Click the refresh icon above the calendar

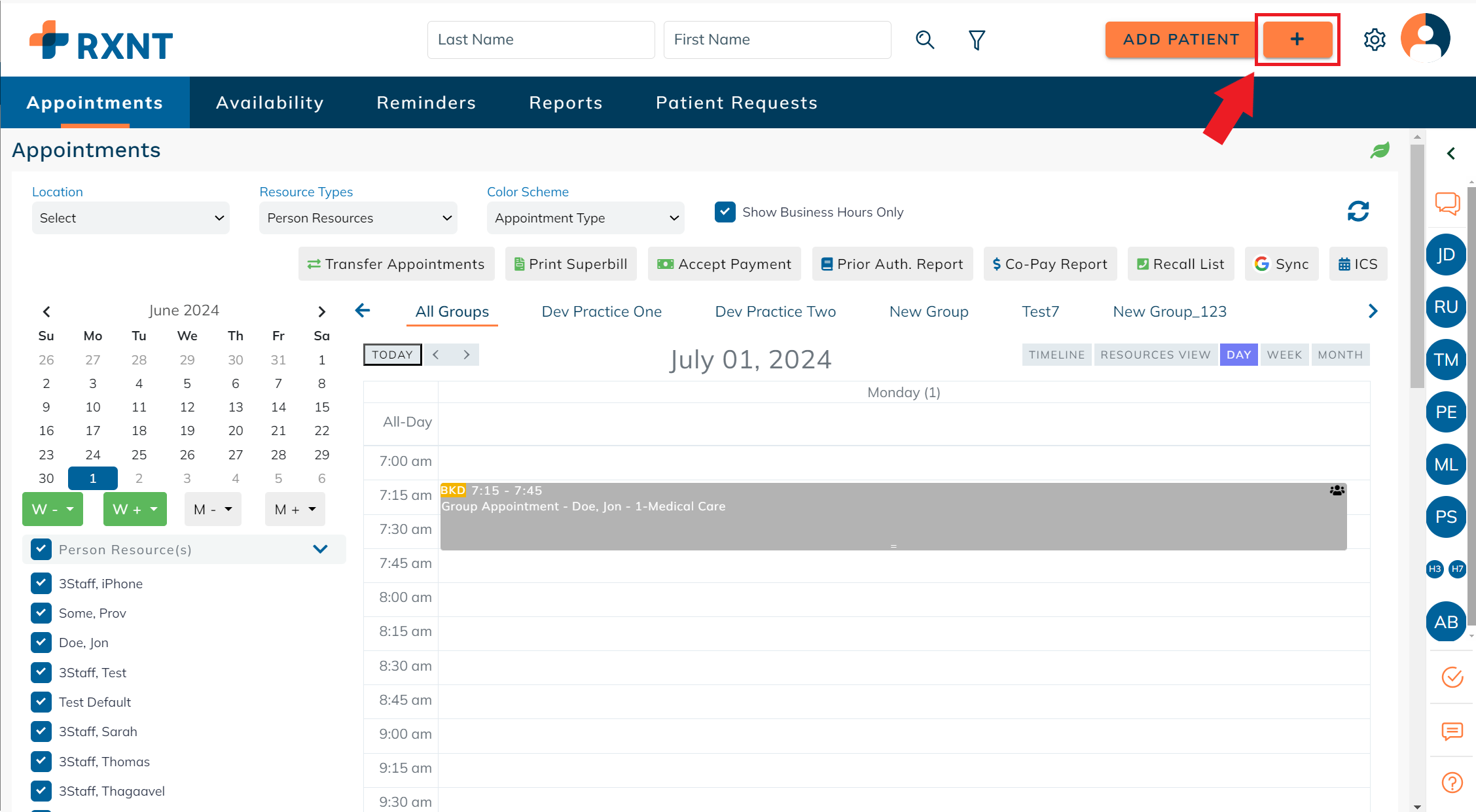point(1358,211)
